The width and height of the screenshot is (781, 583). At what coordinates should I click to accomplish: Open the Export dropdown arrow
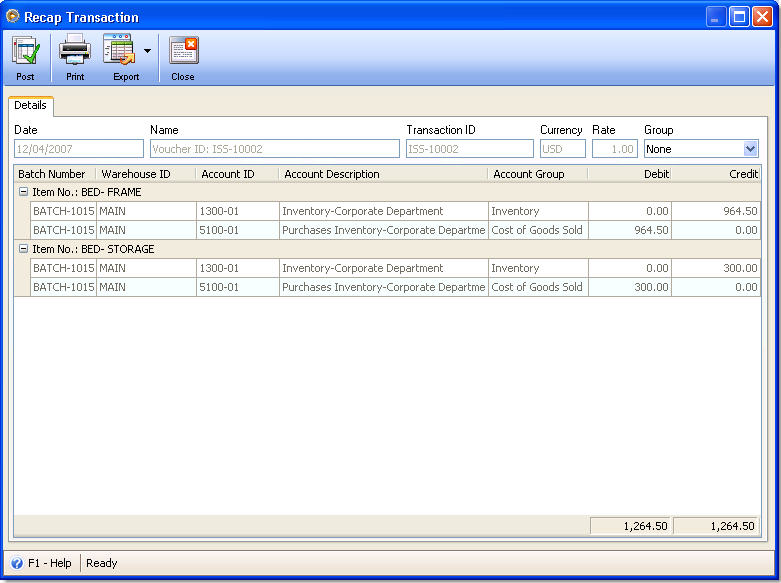tap(147, 51)
